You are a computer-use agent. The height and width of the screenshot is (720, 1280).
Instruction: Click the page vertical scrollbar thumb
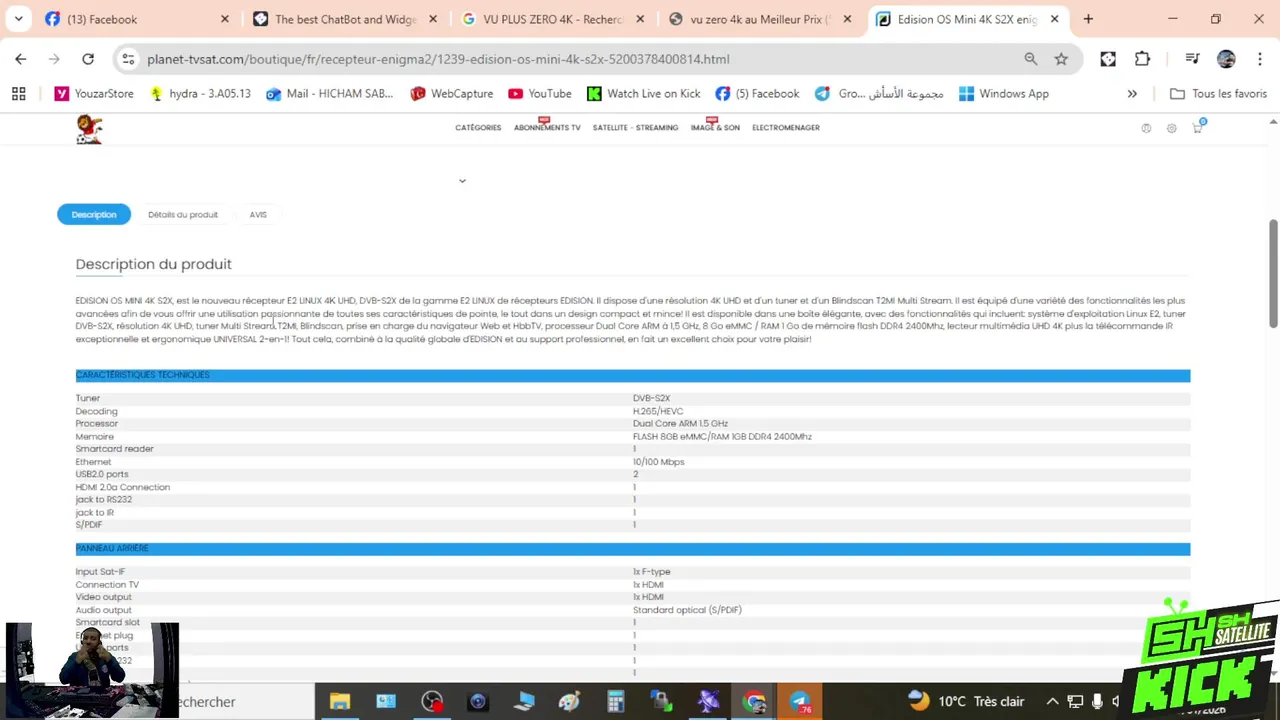tap(1273, 272)
